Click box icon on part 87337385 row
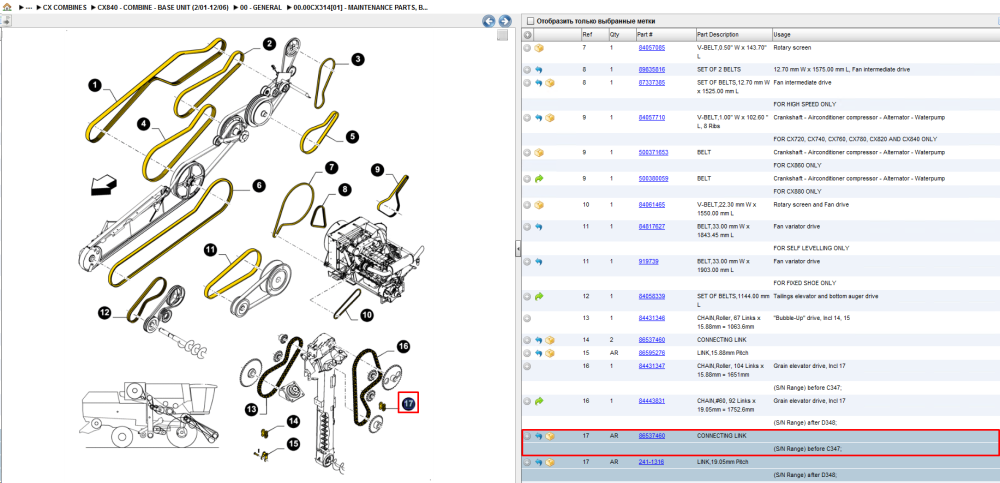 [x=550, y=83]
